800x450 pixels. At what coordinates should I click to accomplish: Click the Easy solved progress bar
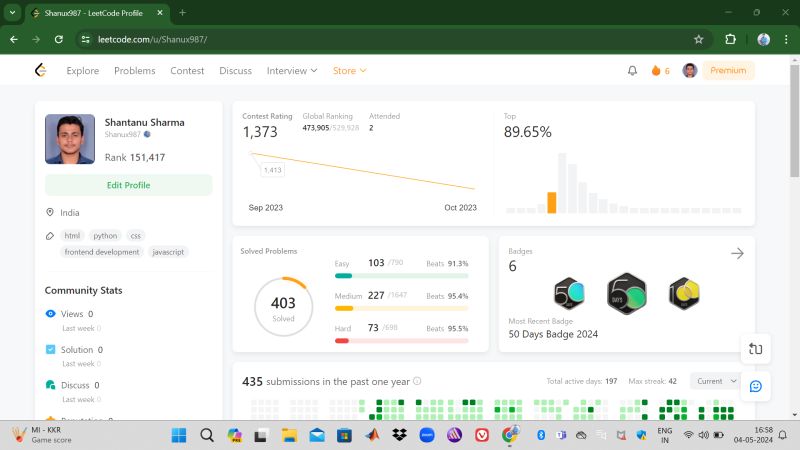click(402, 276)
